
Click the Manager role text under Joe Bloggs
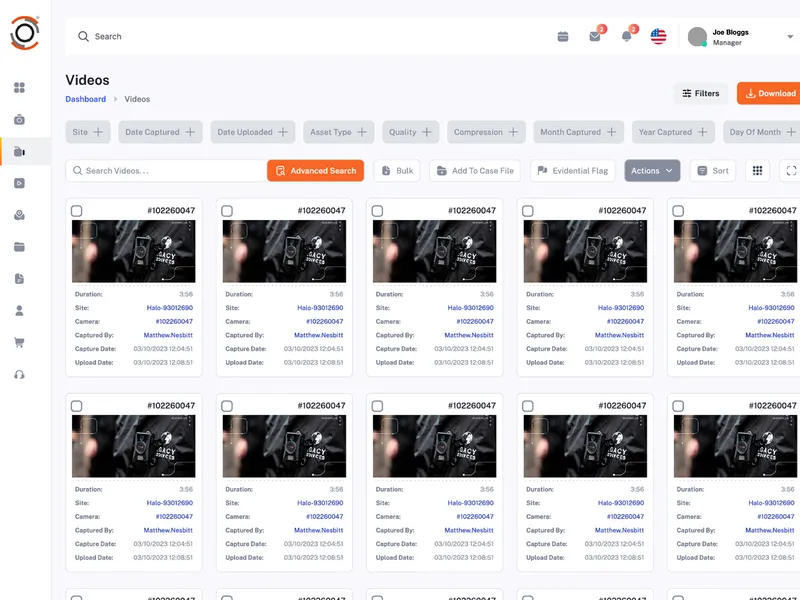727,43
